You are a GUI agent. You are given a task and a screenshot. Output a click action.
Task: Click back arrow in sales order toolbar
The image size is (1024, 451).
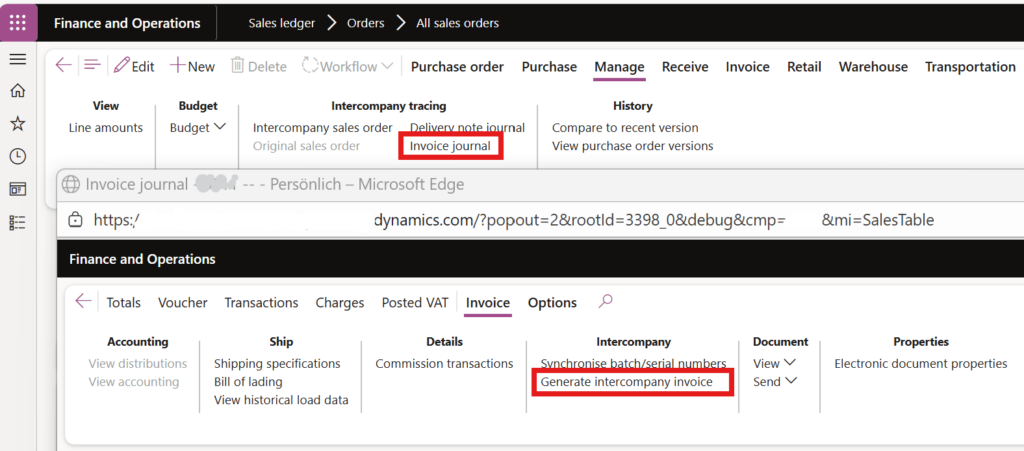(63, 66)
